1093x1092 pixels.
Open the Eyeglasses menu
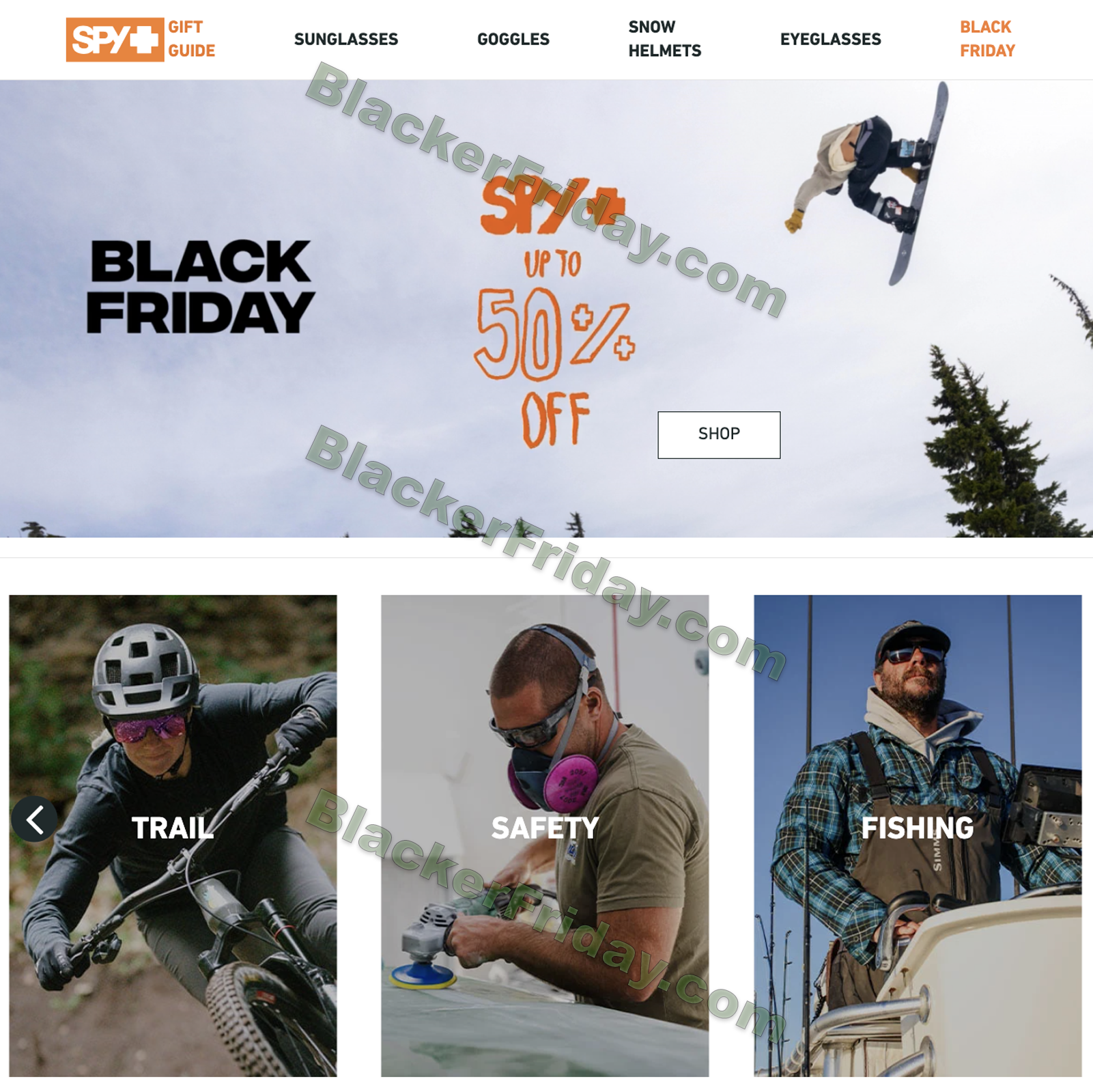pos(830,40)
